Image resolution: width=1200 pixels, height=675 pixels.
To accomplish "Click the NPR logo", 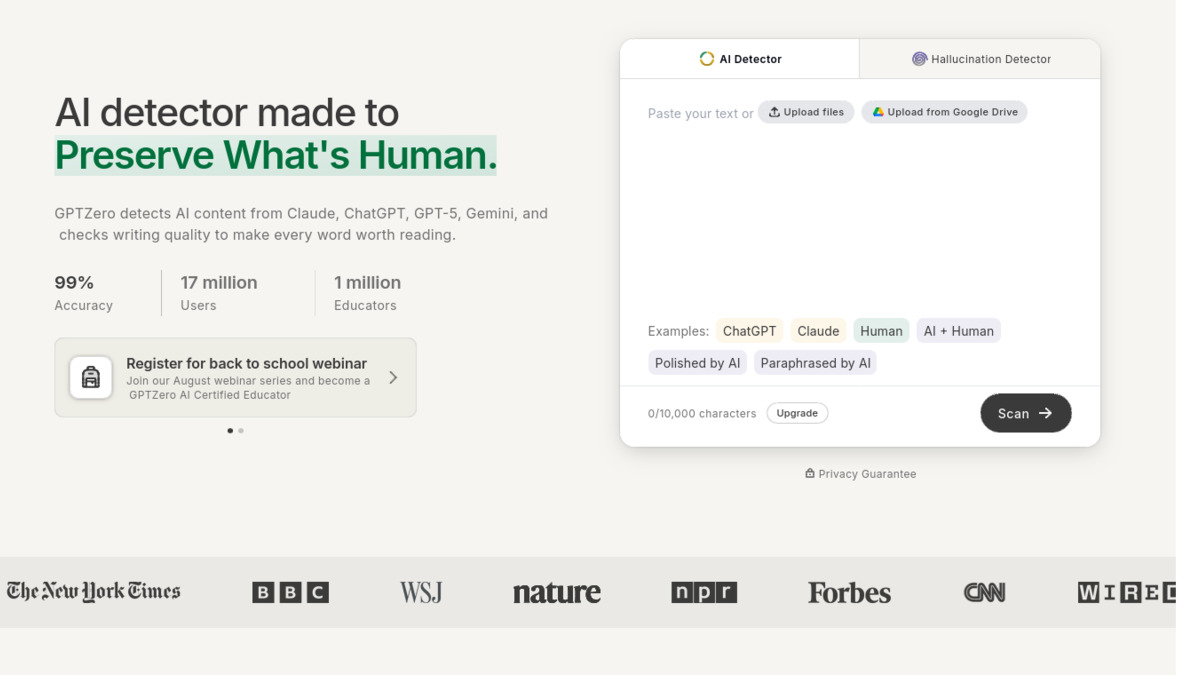I will [704, 593].
